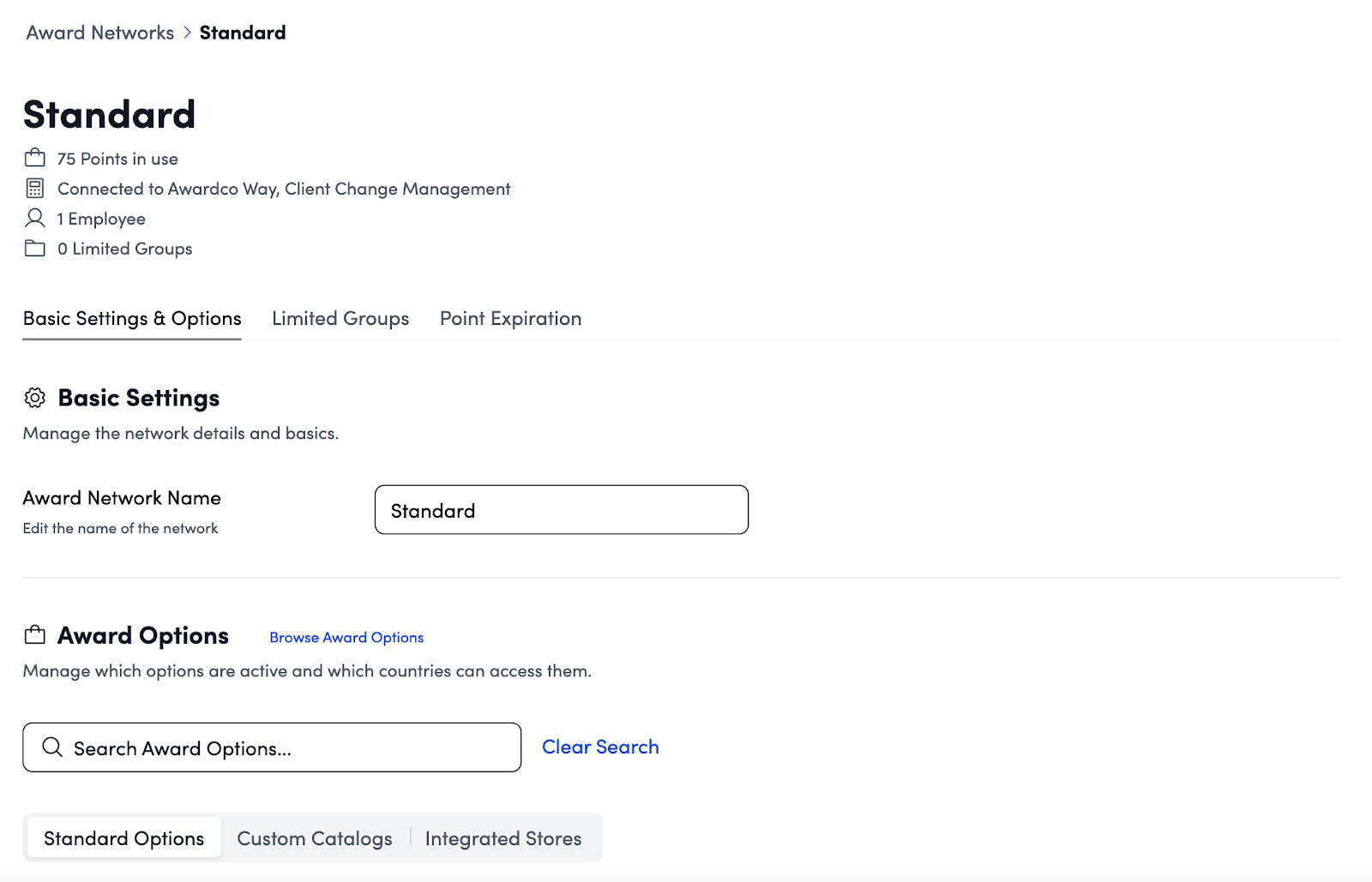Show the Custom Catalogs tab
The image size is (1372, 882).
point(315,838)
